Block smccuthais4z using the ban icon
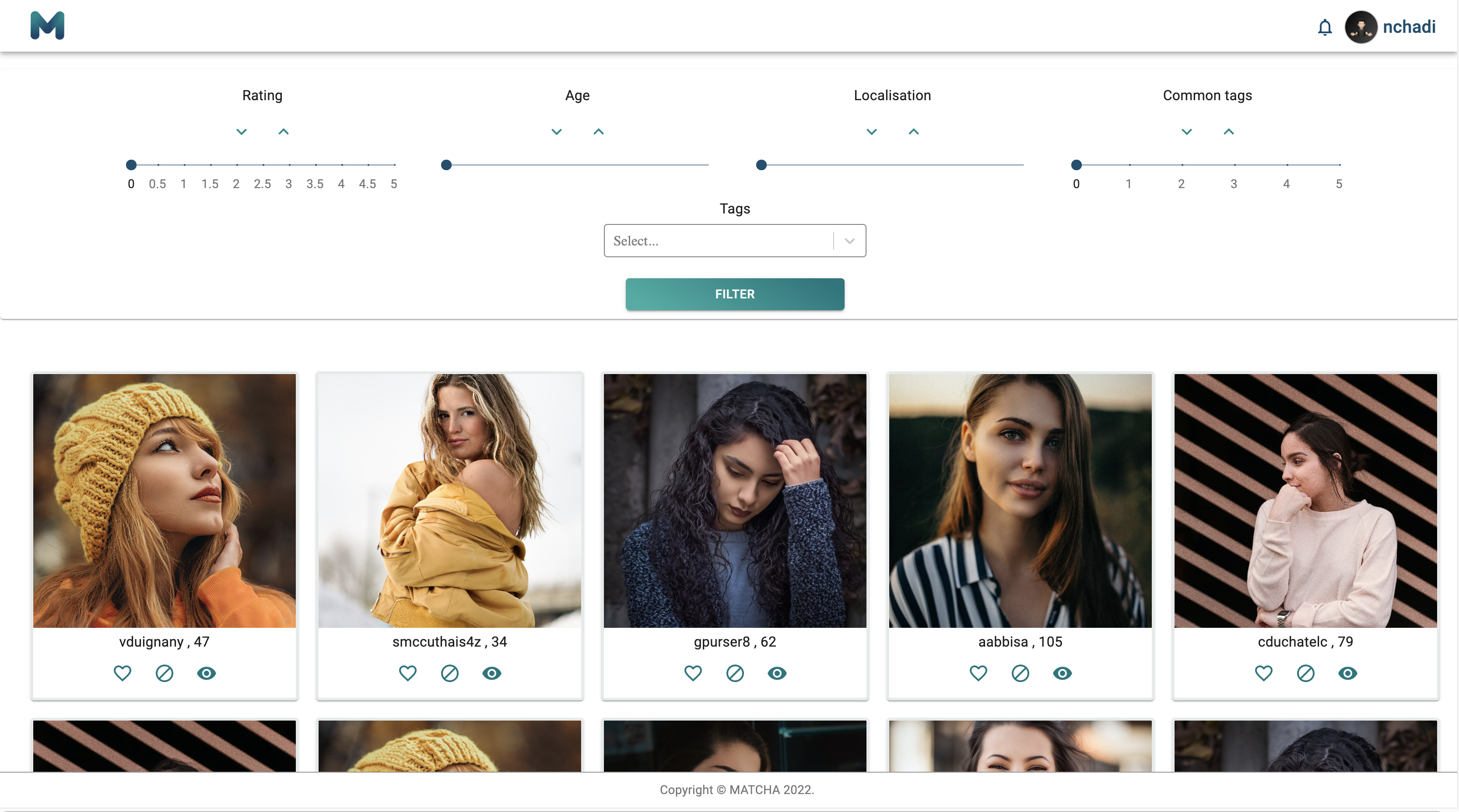 pyautogui.click(x=449, y=673)
